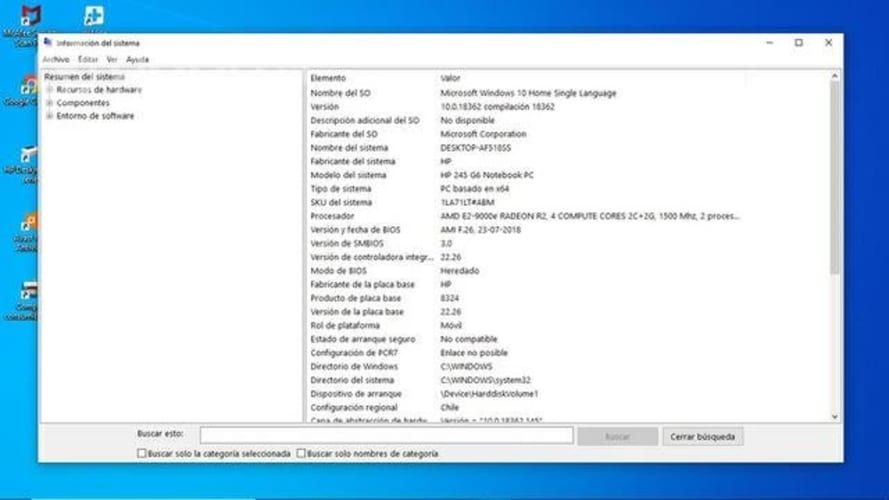The image size is (889, 500).
Task: Click the value Heredado
Action: pyautogui.click(x=459, y=270)
